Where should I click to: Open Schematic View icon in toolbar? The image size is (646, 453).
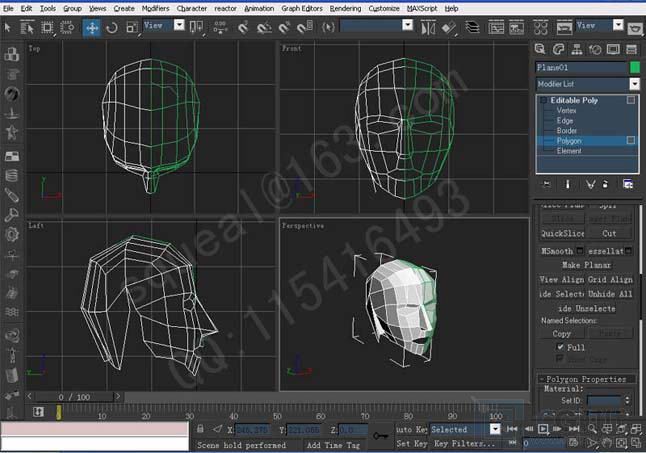[516, 28]
